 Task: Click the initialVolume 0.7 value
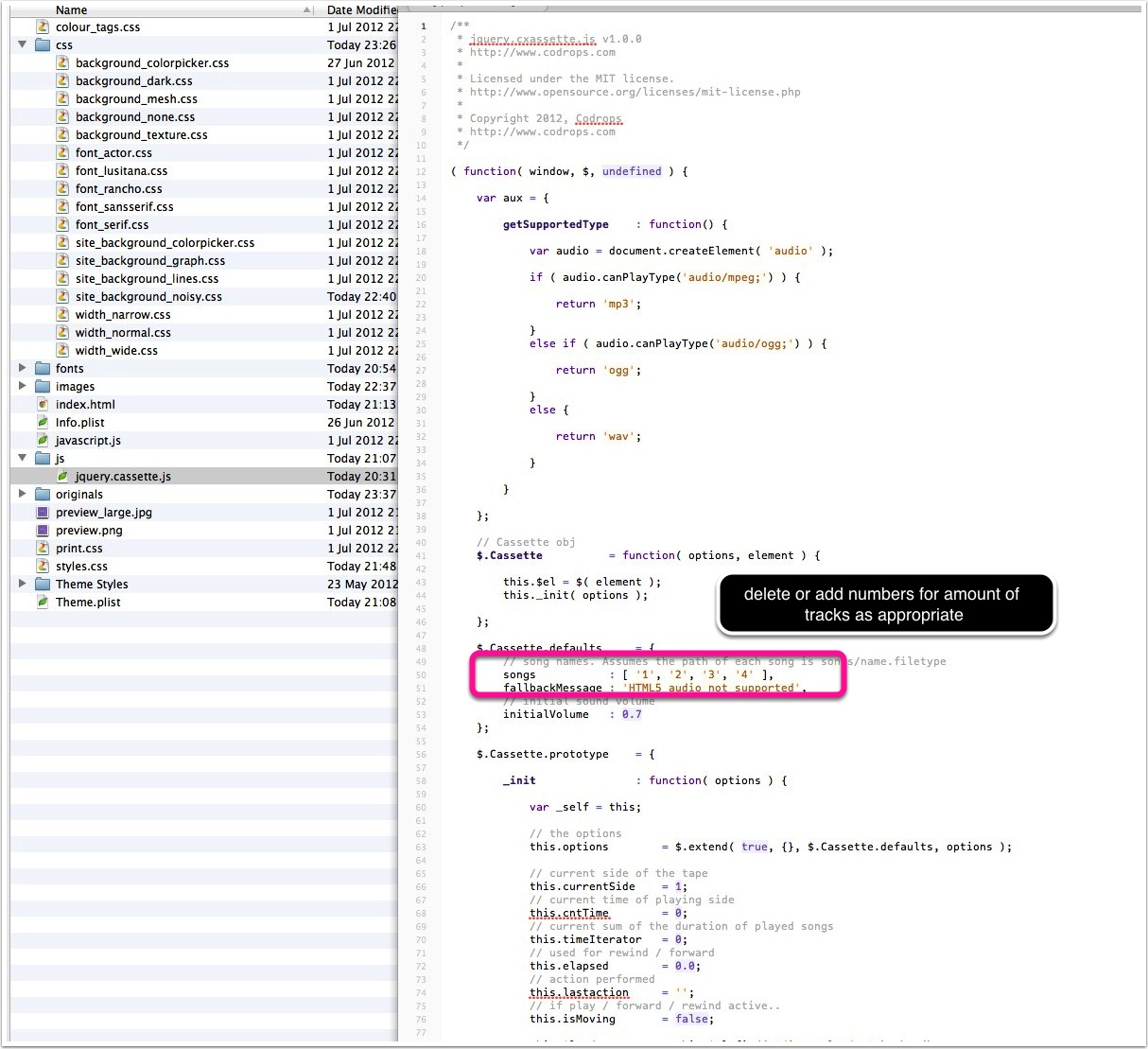click(632, 714)
